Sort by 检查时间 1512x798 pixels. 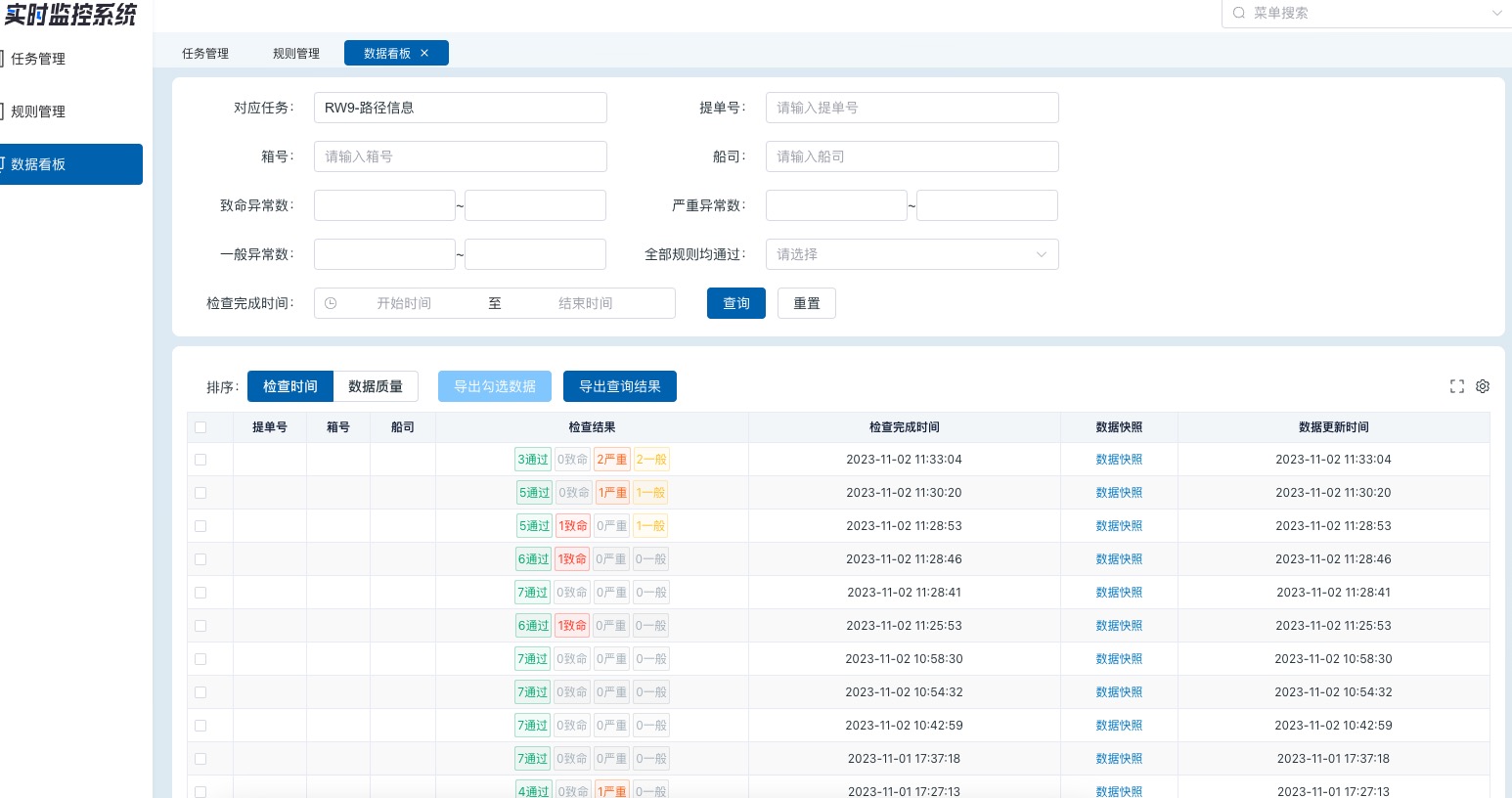[290, 386]
